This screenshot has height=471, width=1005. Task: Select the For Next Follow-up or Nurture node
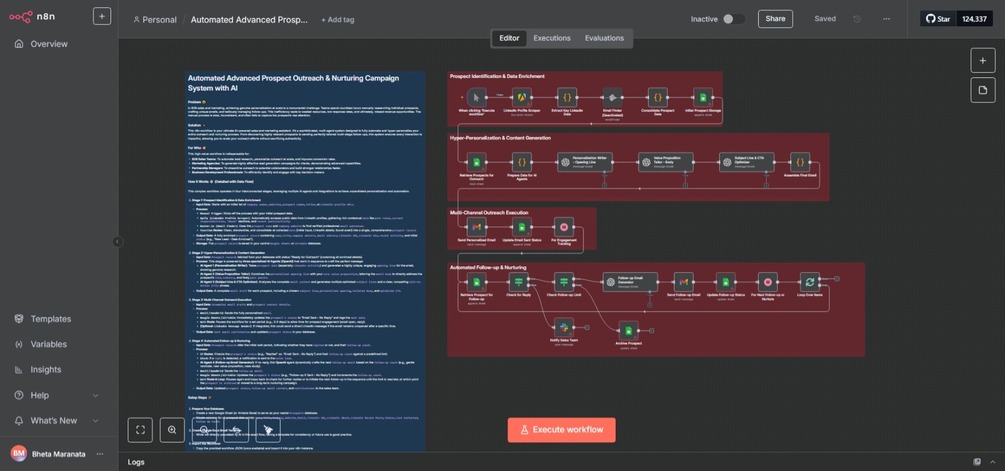click(767, 282)
